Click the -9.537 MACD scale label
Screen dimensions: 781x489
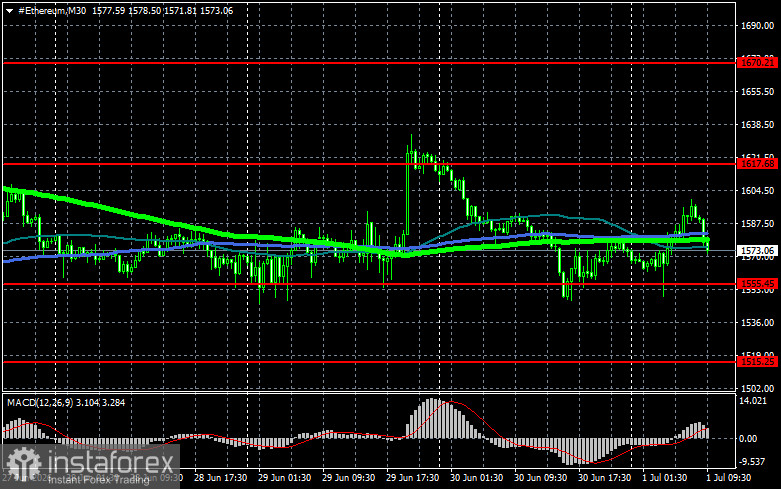click(x=753, y=462)
